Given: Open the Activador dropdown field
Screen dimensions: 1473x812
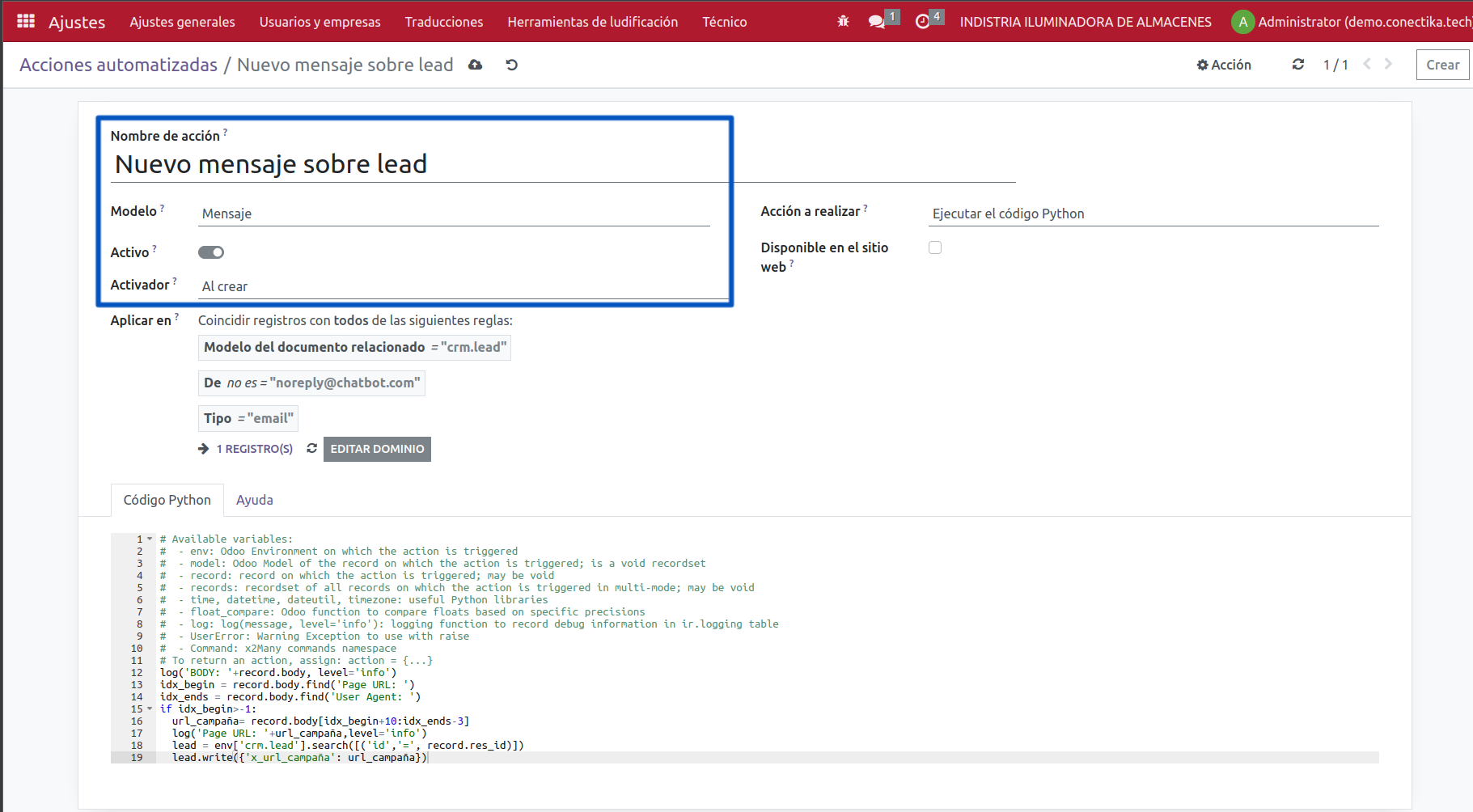Looking at the screenshot, I should coord(461,286).
